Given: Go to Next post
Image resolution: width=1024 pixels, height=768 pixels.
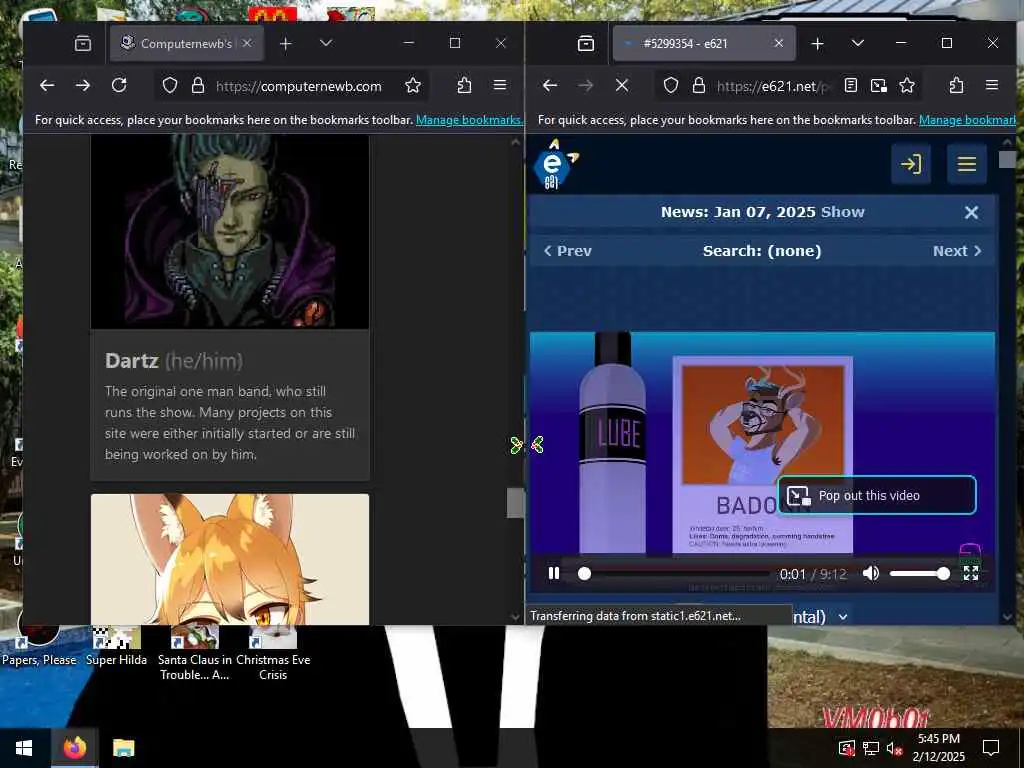Looking at the screenshot, I should pos(957,251).
